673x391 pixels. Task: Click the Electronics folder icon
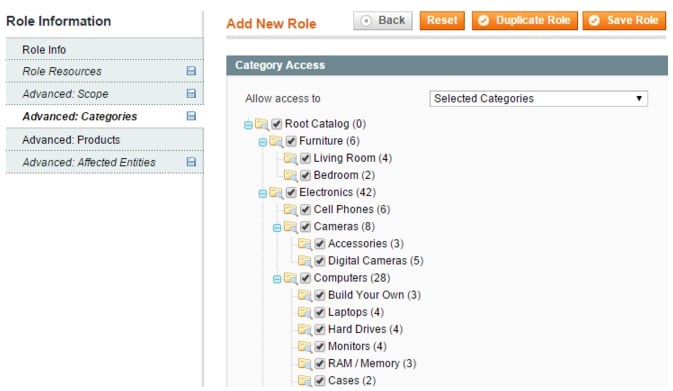pyautogui.click(x=276, y=193)
